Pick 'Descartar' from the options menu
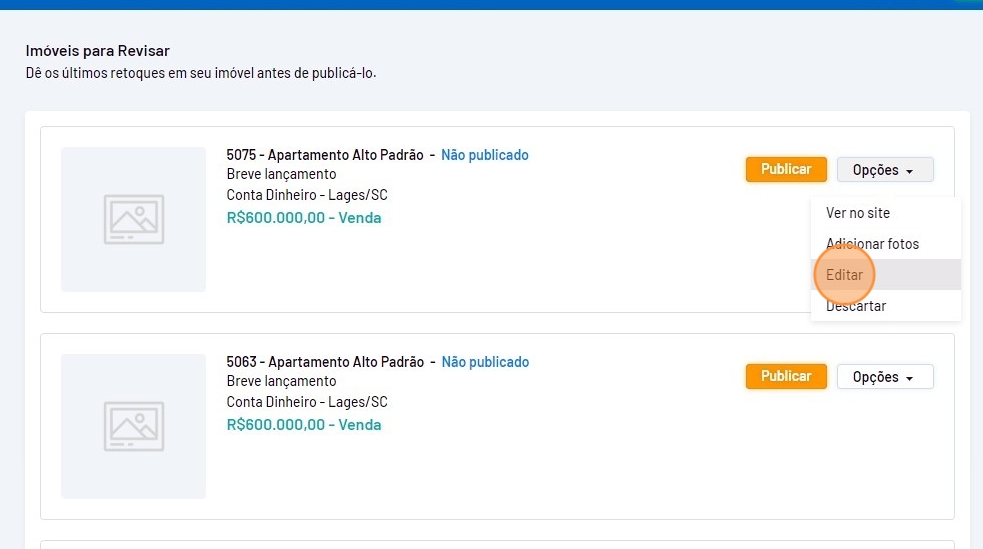 tap(856, 306)
